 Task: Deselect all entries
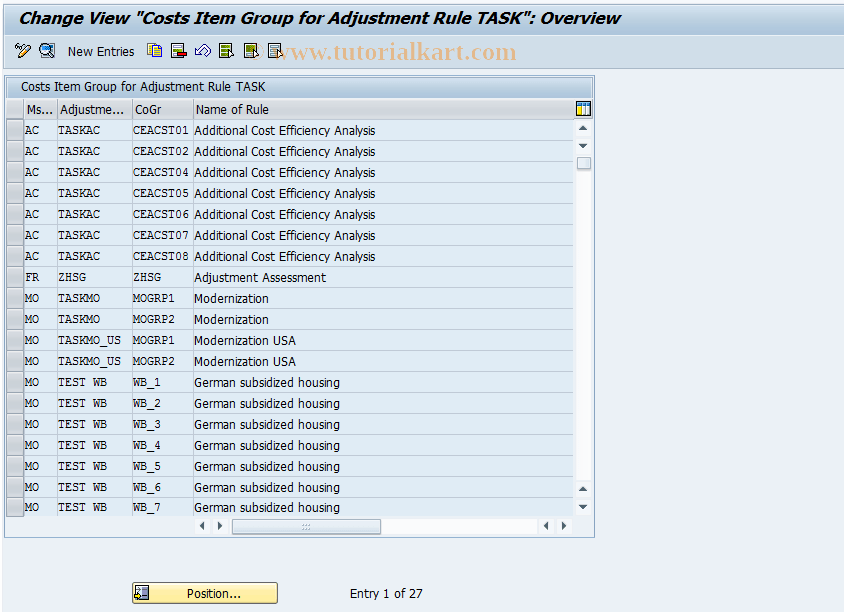point(276,50)
